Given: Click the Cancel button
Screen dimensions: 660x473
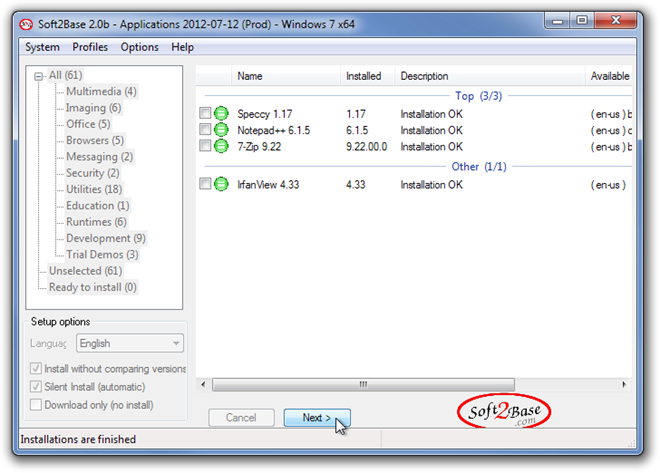Looking at the screenshot, I should 241,418.
